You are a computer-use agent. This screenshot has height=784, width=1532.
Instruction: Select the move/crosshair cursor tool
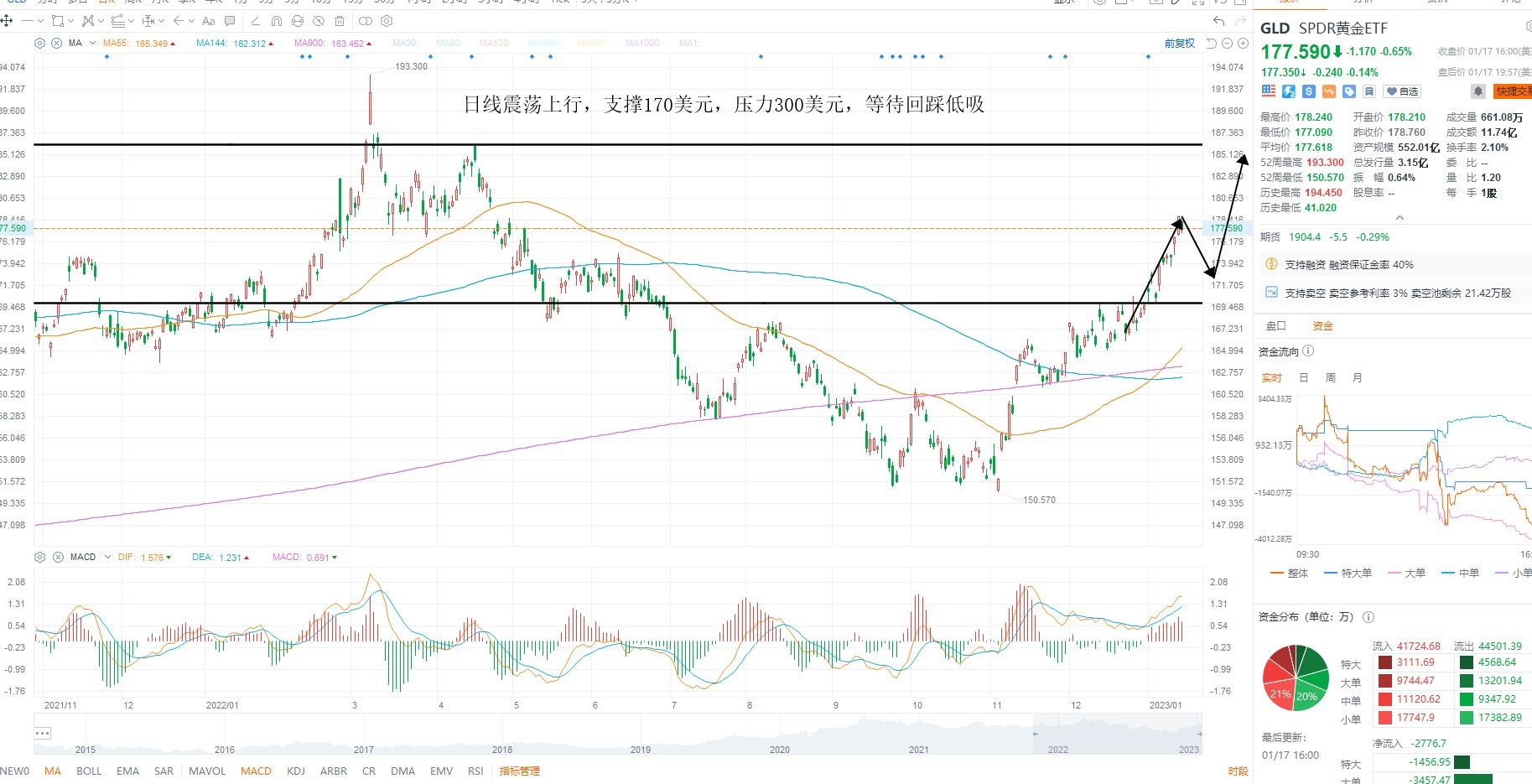click(6, 21)
